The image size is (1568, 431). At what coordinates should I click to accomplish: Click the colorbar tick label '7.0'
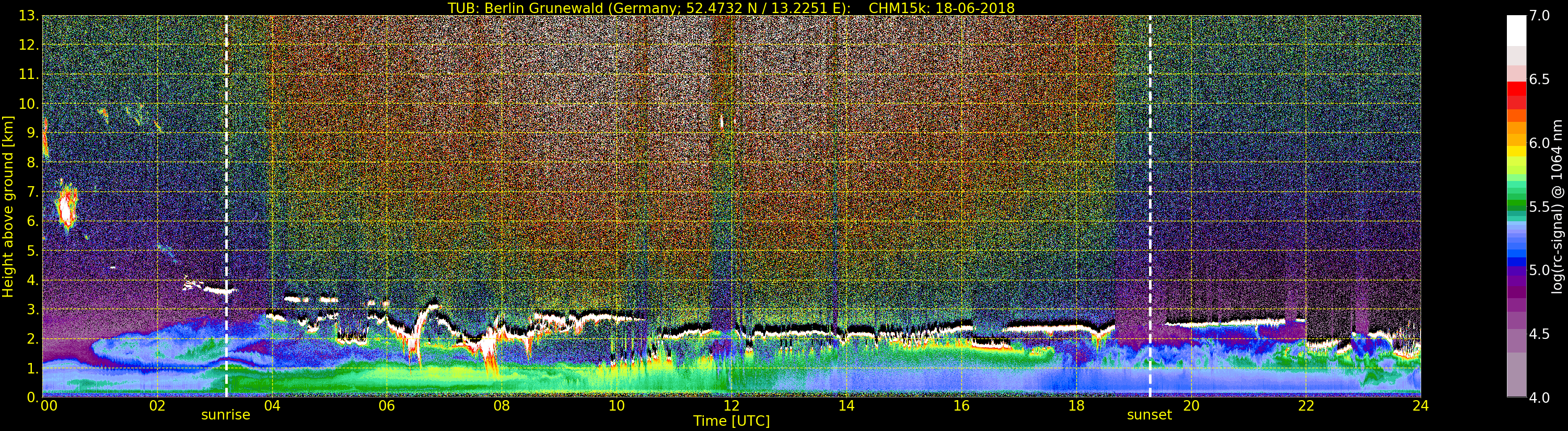tap(1540, 16)
